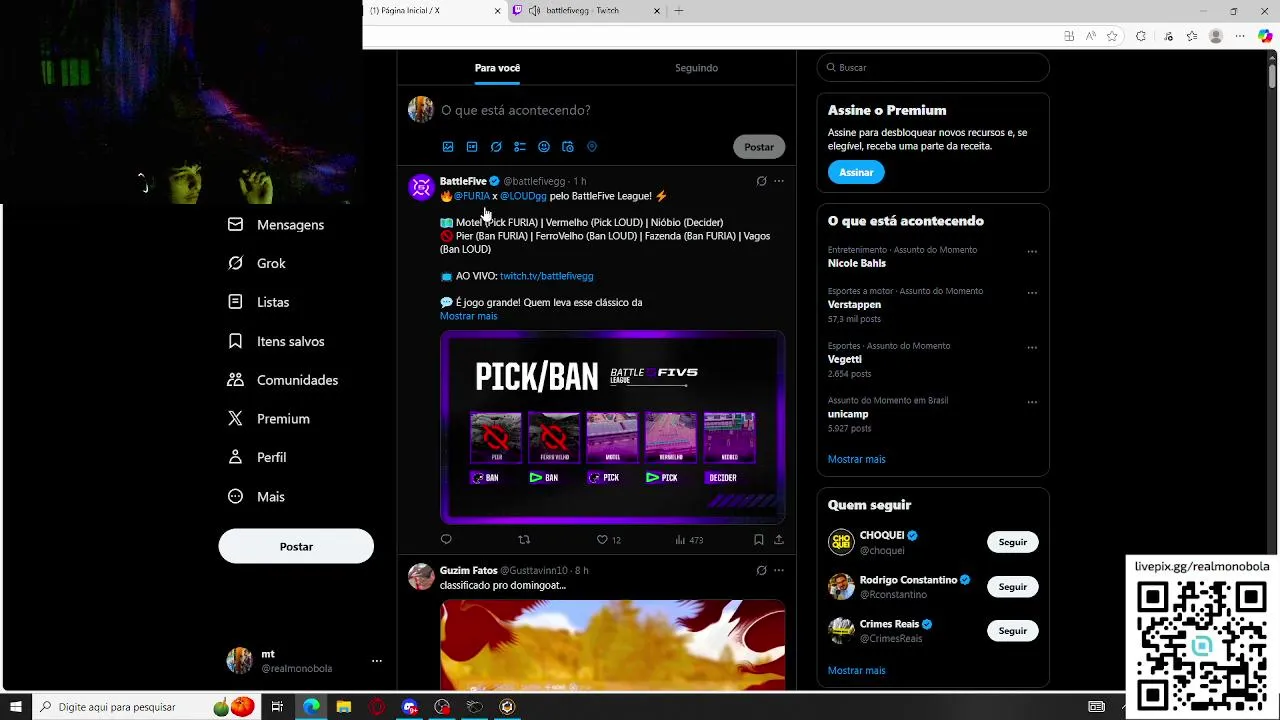1280x720 pixels.
Task: Switch to the battlefivegg Twitch browser tab
Action: click(x=585, y=11)
